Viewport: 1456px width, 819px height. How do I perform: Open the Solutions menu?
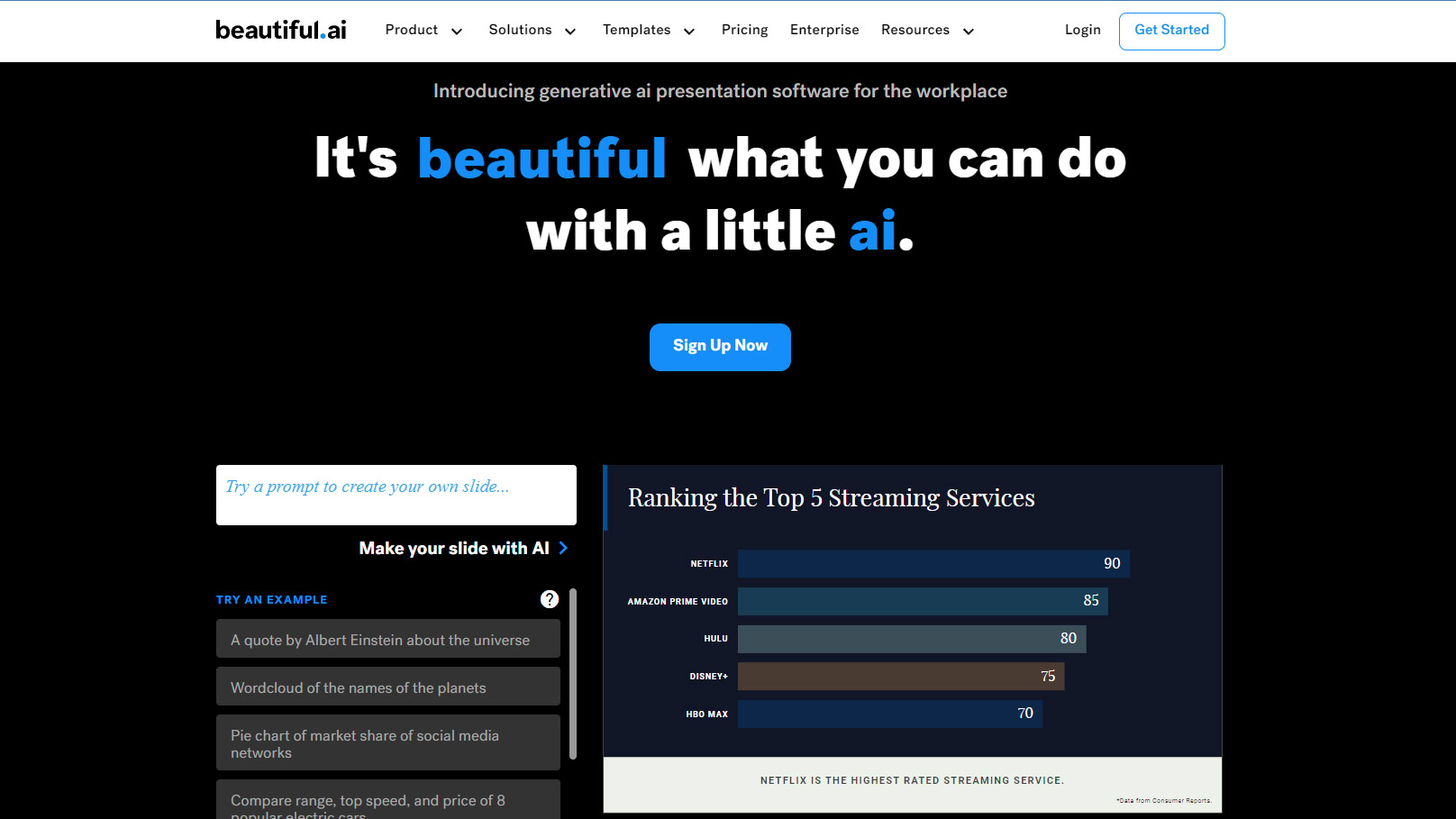tap(520, 30)
